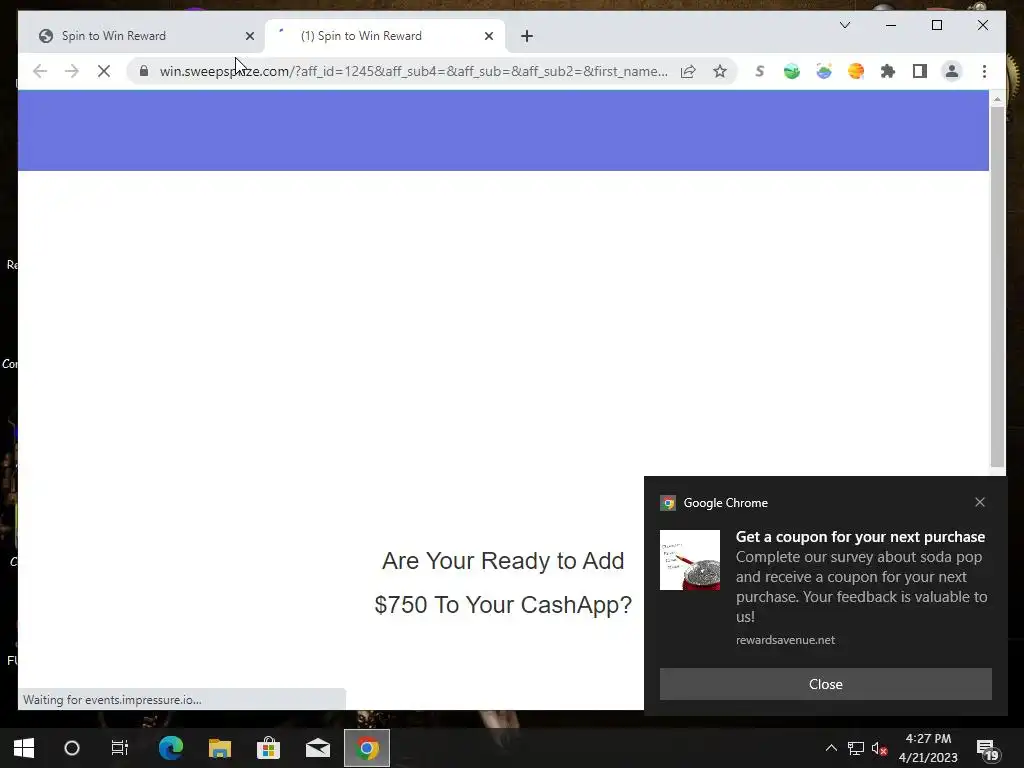Click the "$750 To Your CashApp?" text
Screen dimensions: 1024x768
point(503,605)
